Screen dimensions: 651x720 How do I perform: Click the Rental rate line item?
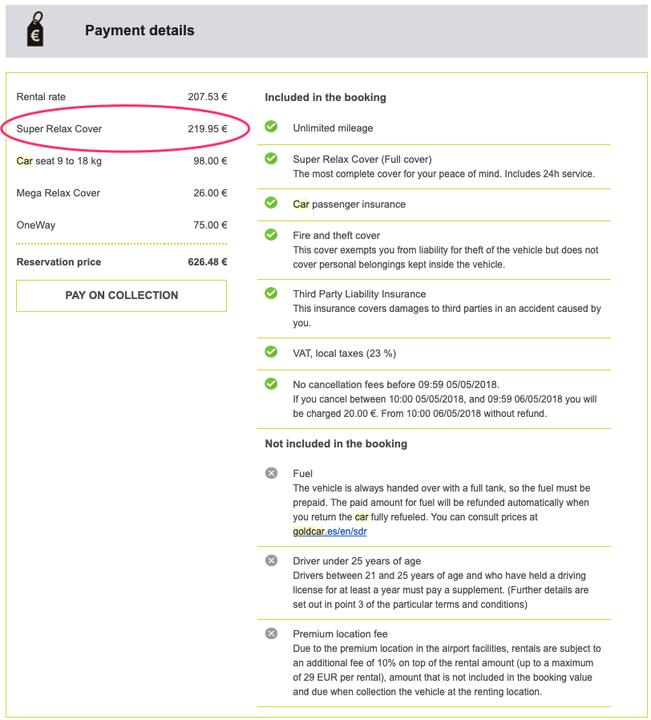tap(121, 97)
